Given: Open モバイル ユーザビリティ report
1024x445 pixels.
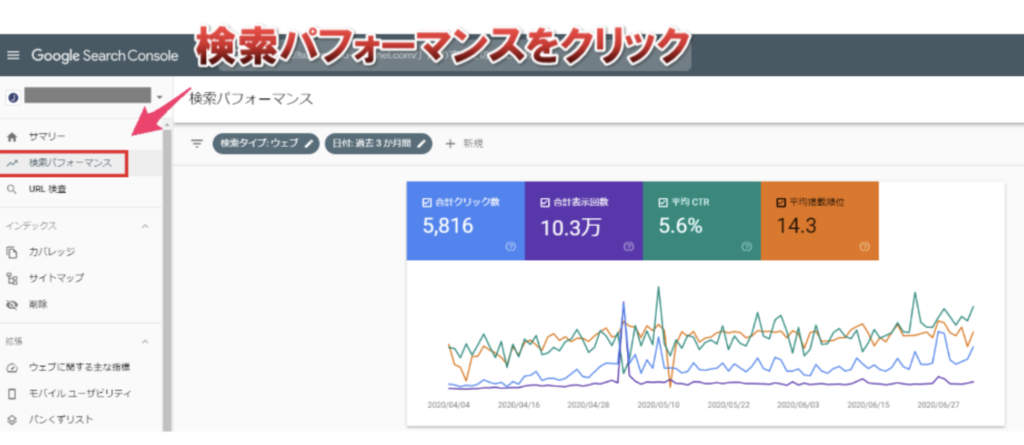Looking at the screenshot, I should click(x=82, y=393).
